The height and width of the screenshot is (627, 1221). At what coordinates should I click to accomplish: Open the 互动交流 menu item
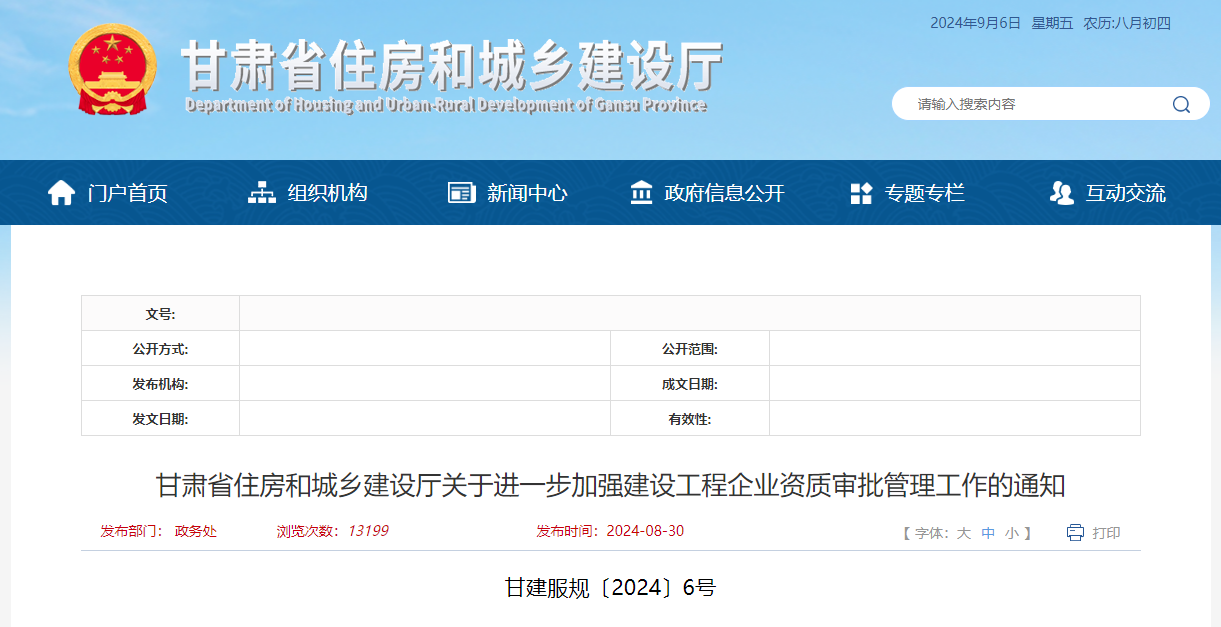click(1124, 192)
